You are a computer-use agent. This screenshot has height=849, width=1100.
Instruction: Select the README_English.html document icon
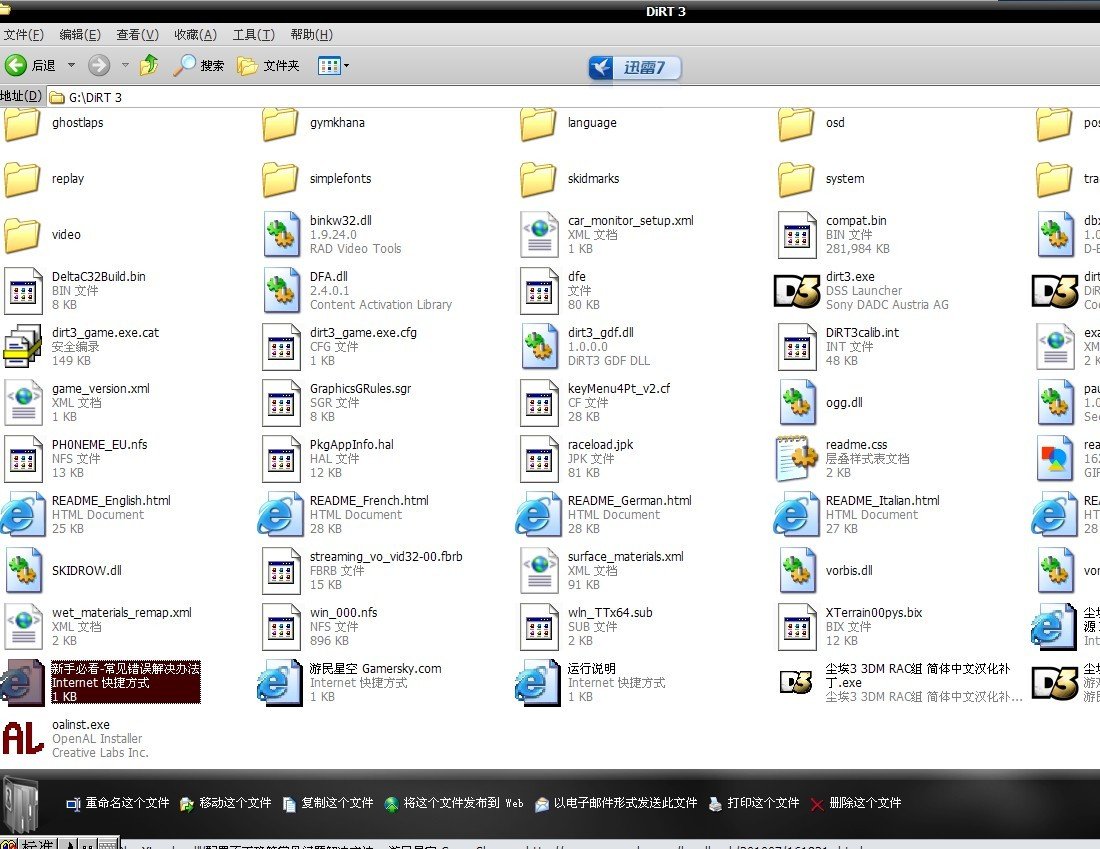22,515
